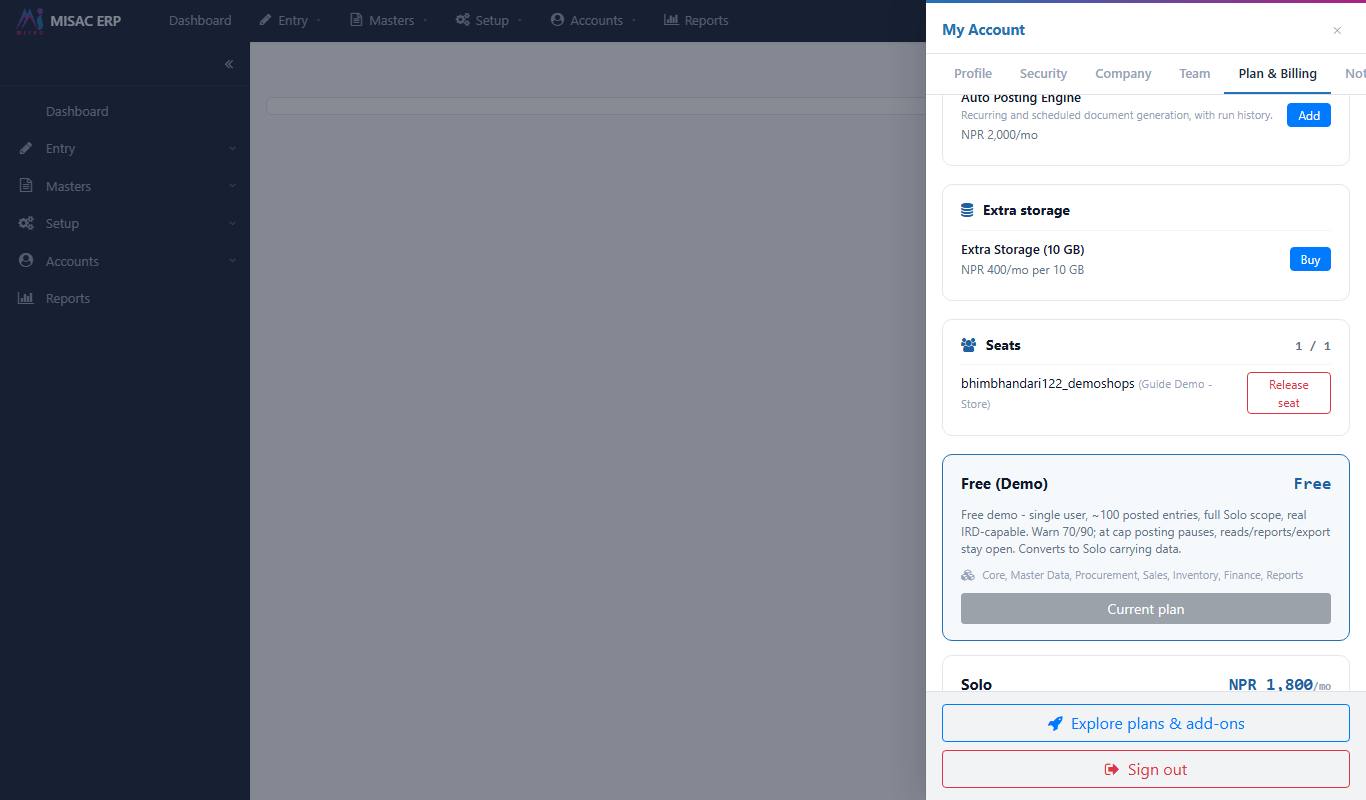Go to Dashboard in the top navbar
The width and height of the screenshot is (1366, 800).
coord(200,20)
